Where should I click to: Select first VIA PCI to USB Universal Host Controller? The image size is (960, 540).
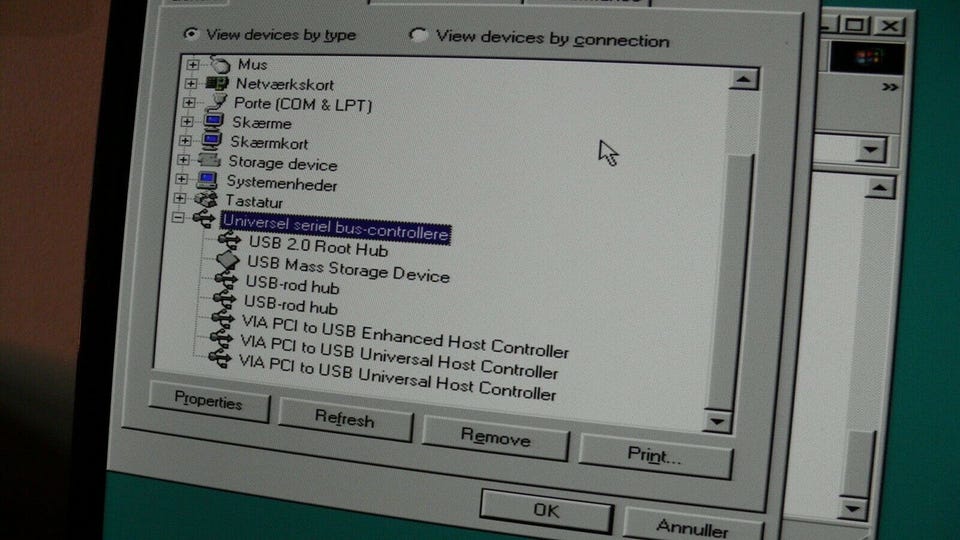399,357
